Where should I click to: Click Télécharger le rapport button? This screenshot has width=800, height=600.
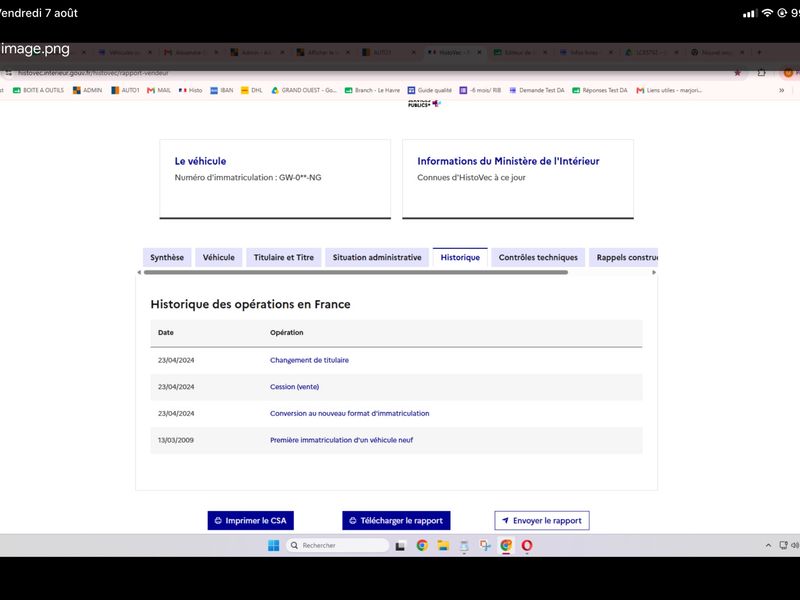pos(396,520)
